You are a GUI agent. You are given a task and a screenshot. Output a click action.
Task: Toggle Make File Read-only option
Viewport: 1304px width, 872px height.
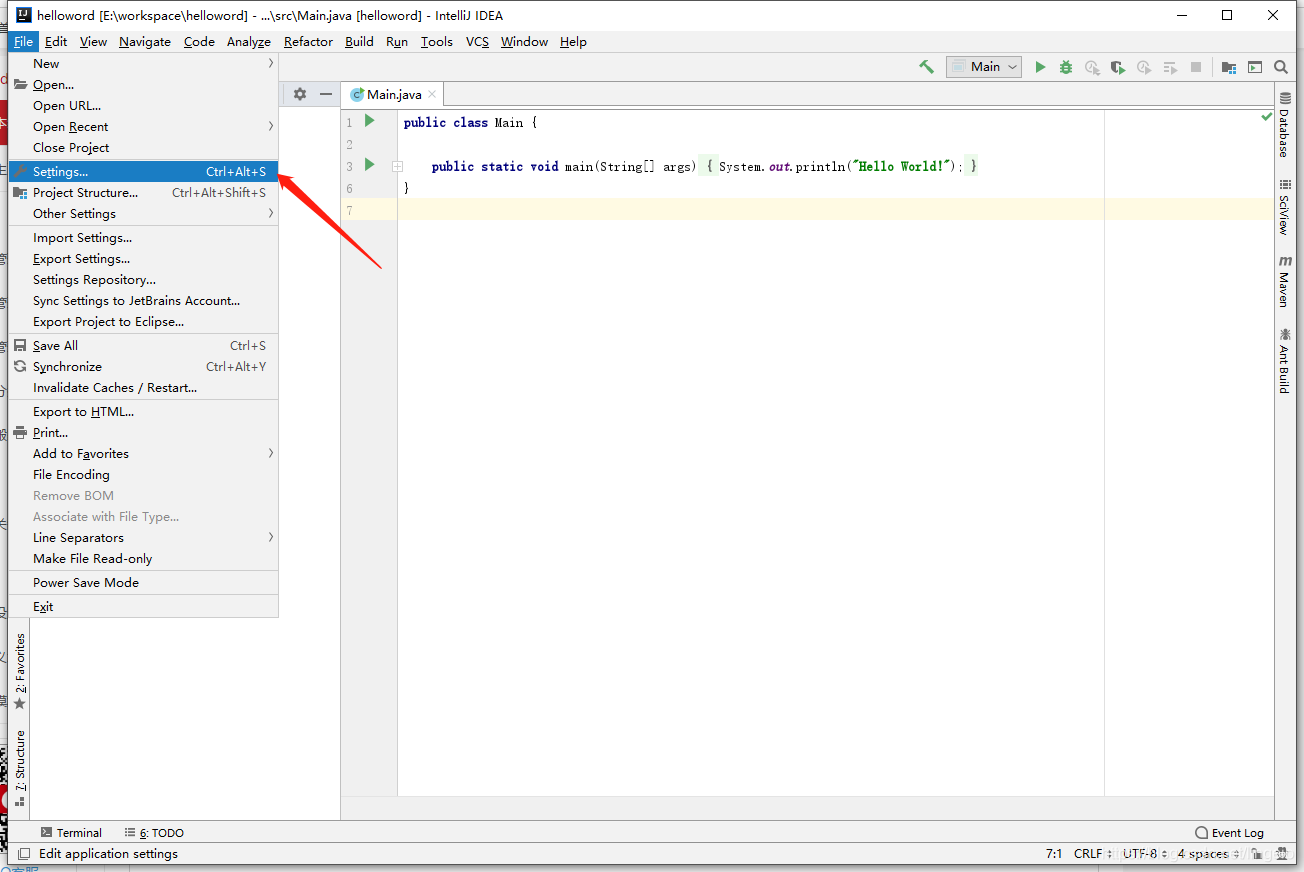tap(143, 558)
